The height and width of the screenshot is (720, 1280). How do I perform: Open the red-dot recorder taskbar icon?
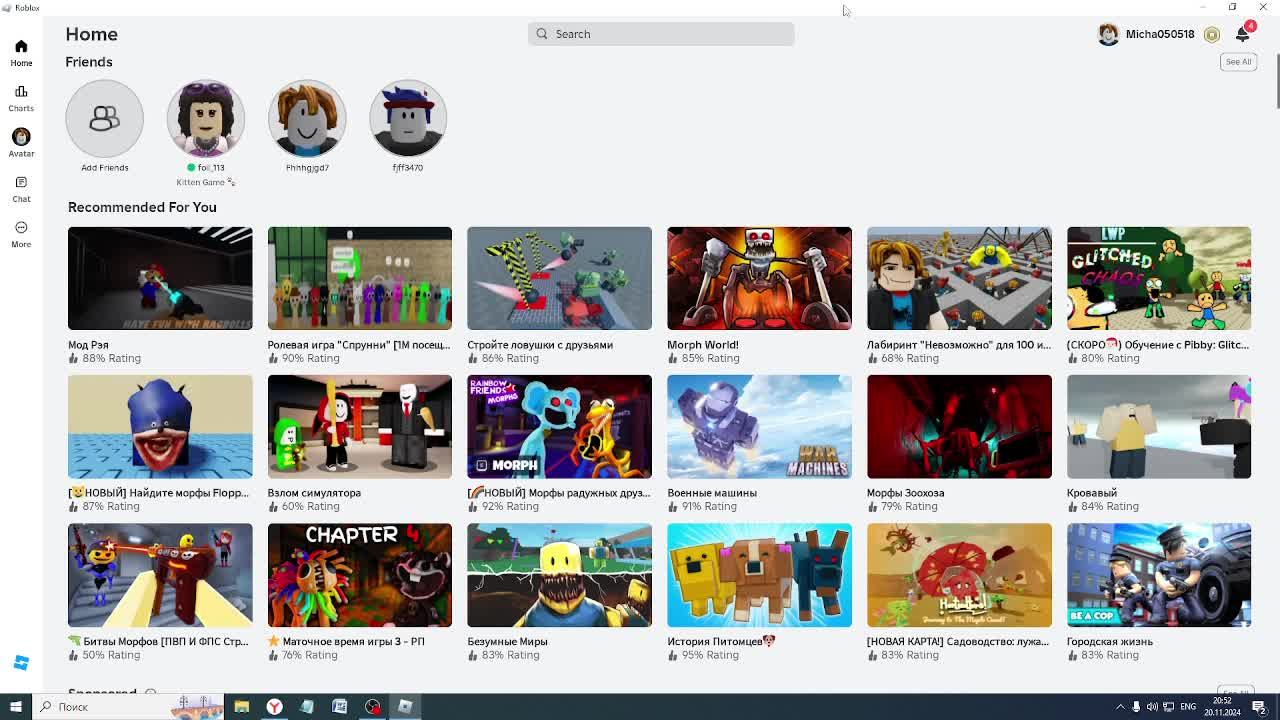pyautogui.click(x=373, y=707)
